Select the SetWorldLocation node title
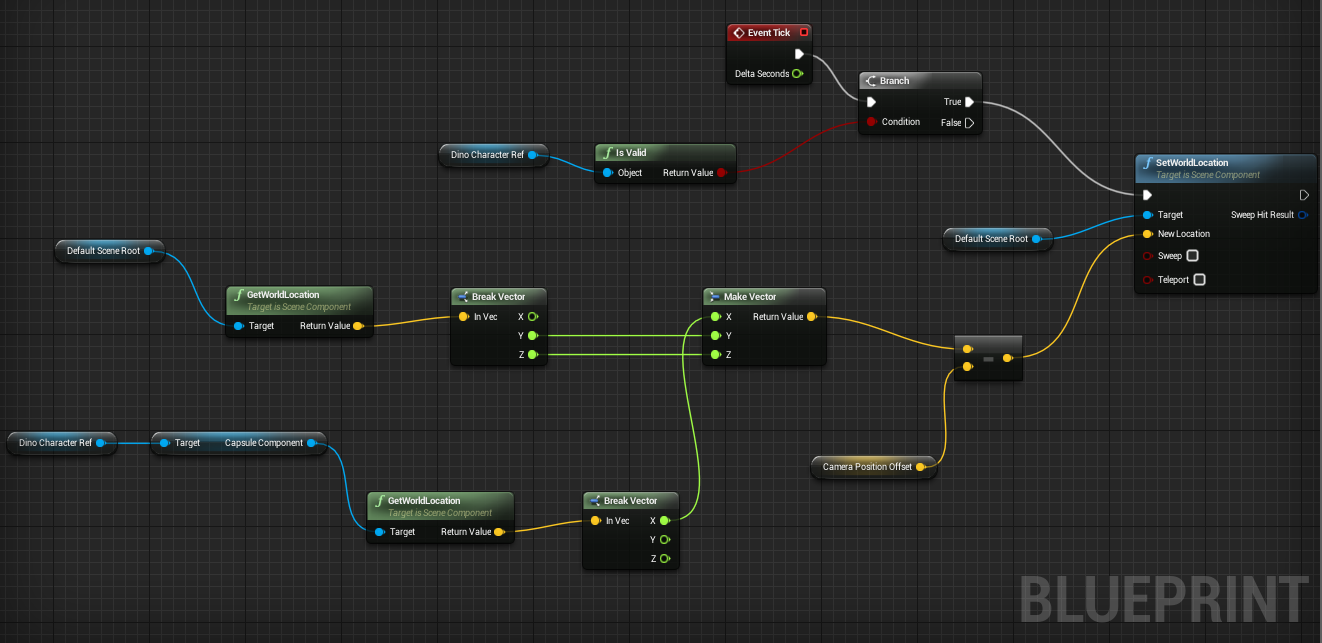This screenshot has height=643, width=1322. [1192, 163]
